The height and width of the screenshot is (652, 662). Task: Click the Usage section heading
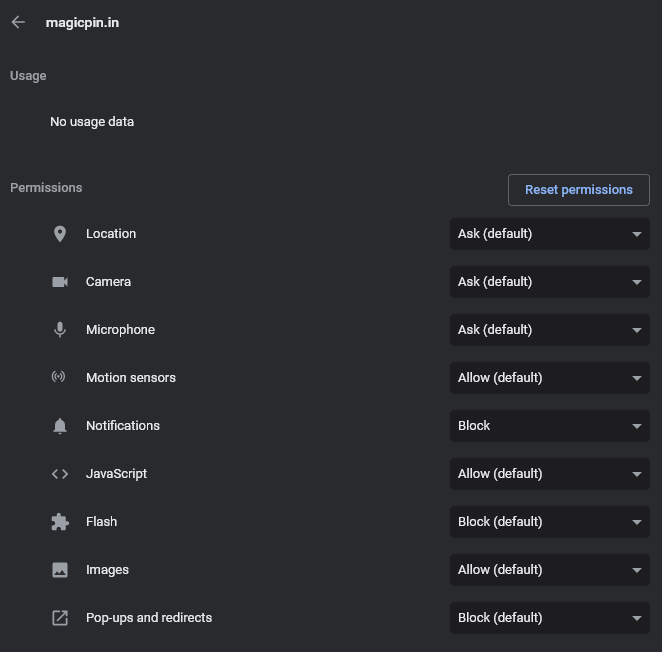[28, 76]
